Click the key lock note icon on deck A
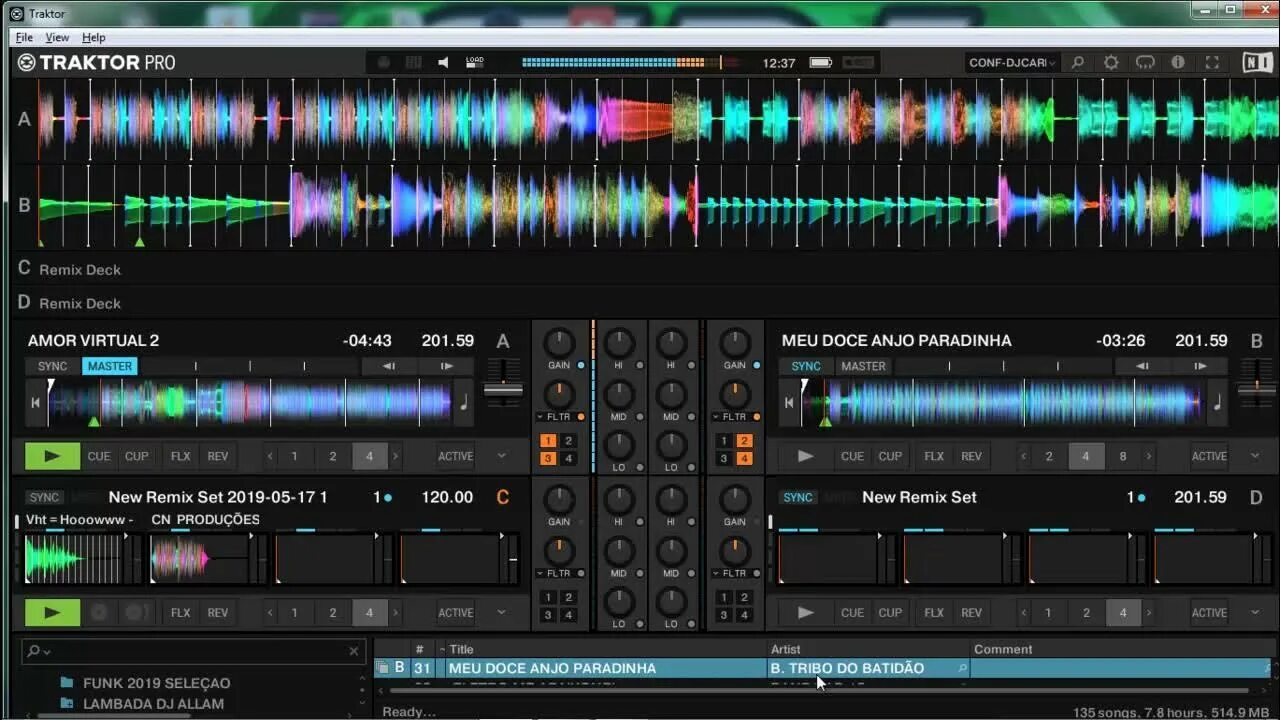Screen dimensions: 1280x720 pyautogui.click(x=463, y=402)
